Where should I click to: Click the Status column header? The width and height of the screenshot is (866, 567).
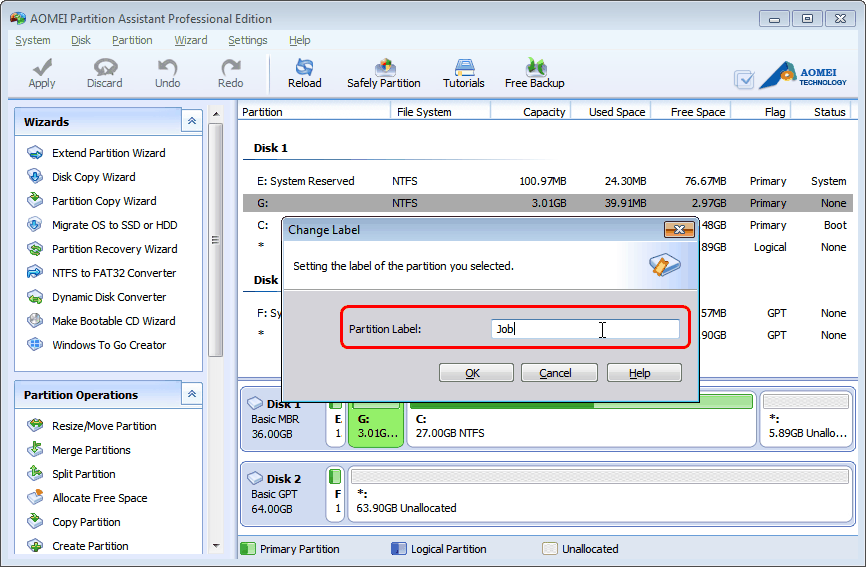click(821, 112)
